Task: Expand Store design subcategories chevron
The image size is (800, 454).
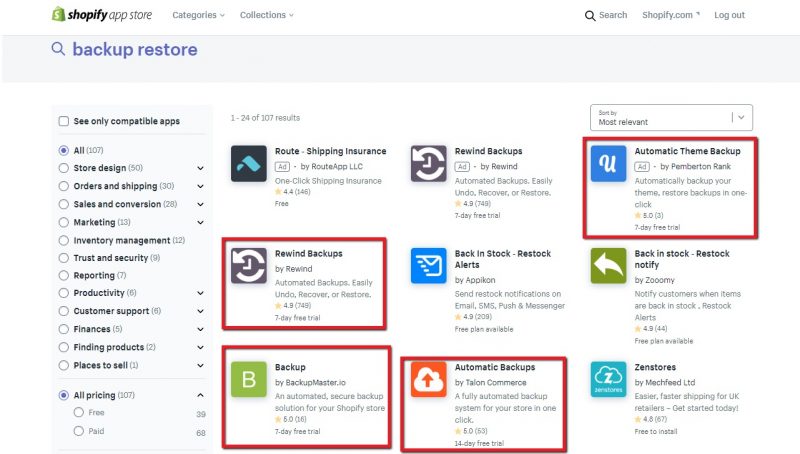Action: point(201,168)
